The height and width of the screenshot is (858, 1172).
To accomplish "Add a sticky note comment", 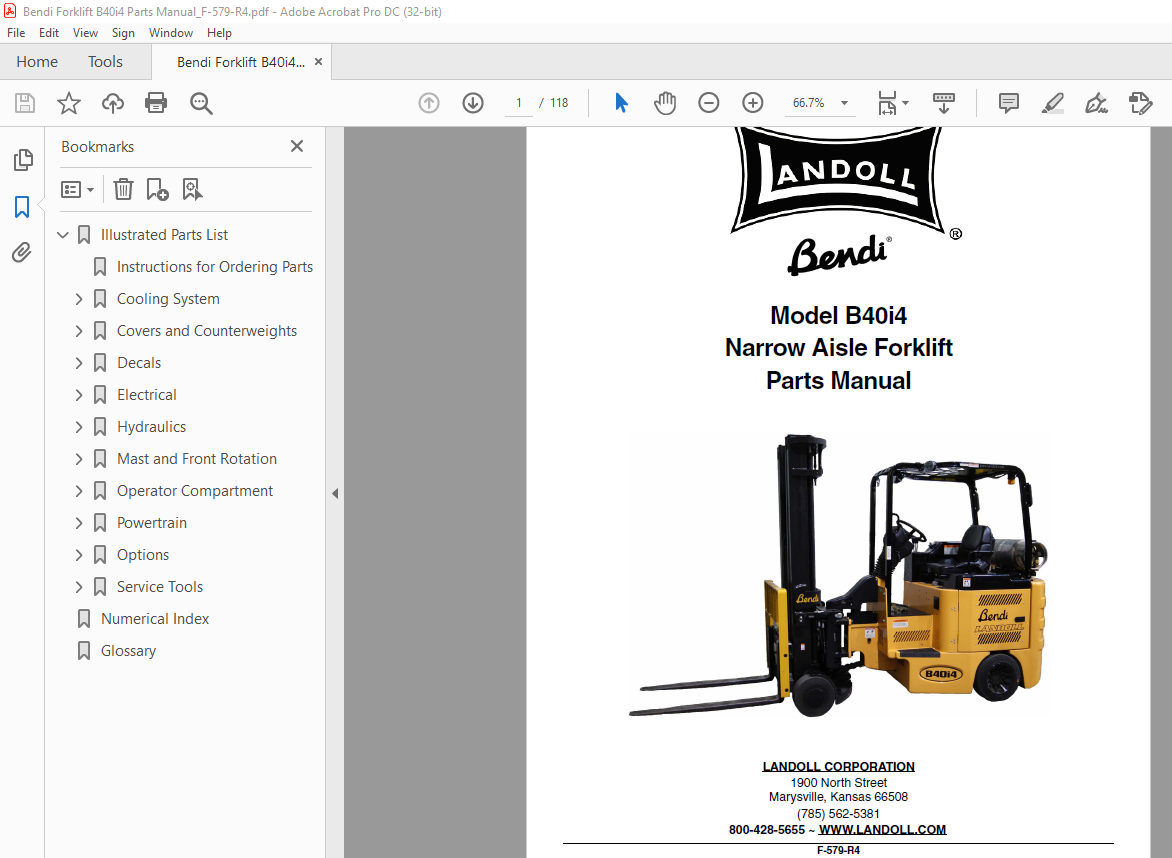I will (x=1009, y=103).
